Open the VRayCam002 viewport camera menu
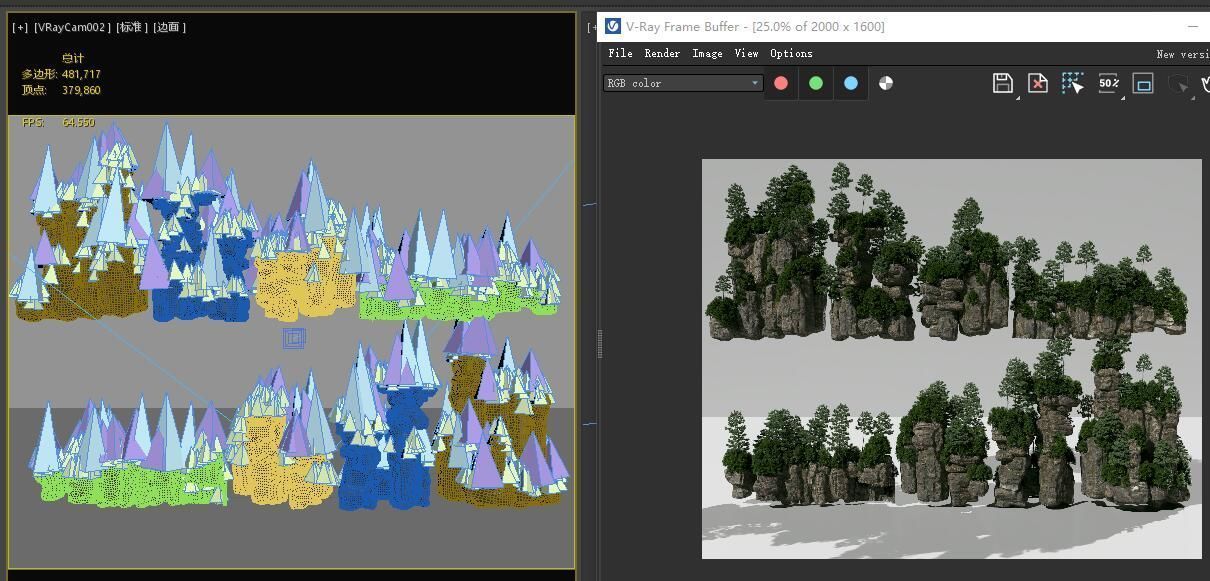 [x=70, y=27]
